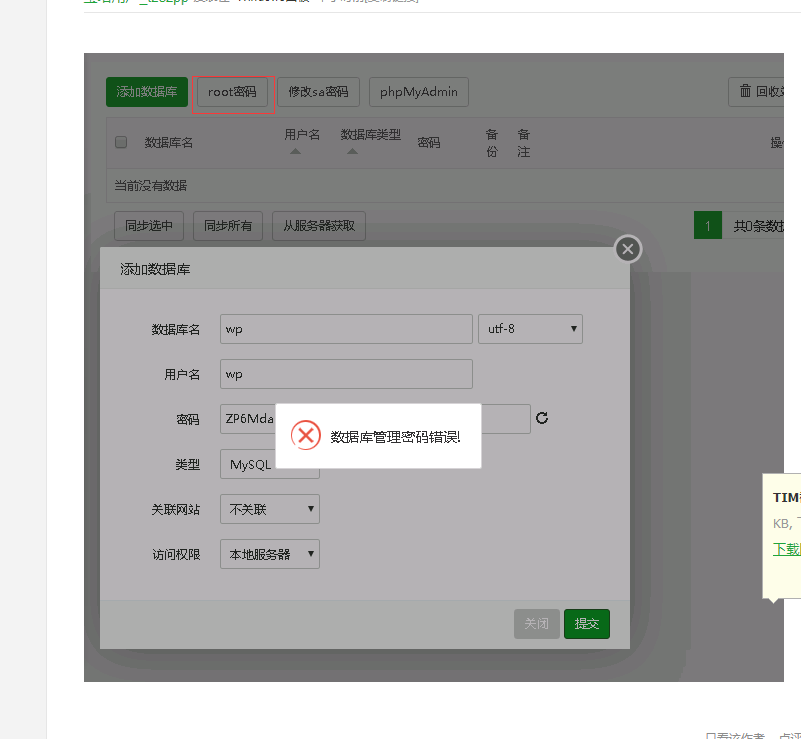
Task: Open the 回收站 recycle bin button
Action: (x=758, y=92)
